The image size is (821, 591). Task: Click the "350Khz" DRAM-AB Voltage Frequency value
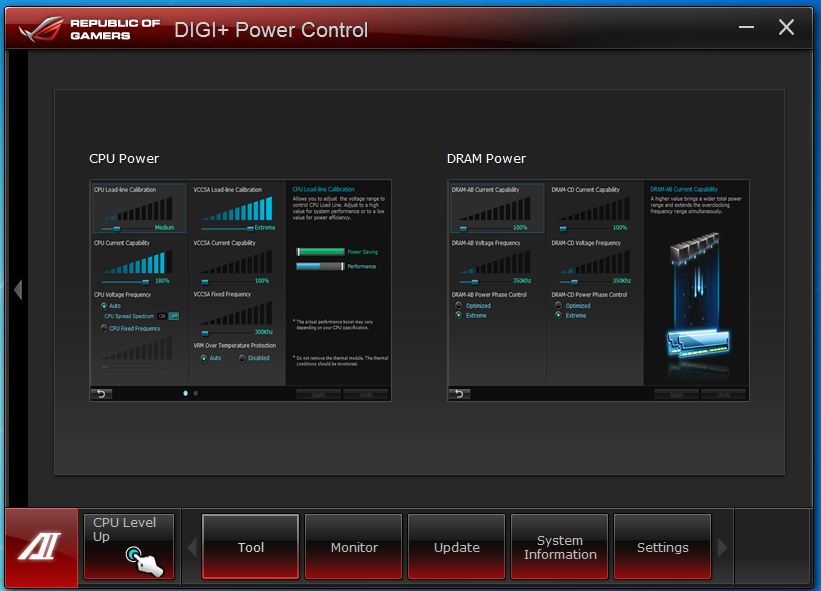click(522, 281)
